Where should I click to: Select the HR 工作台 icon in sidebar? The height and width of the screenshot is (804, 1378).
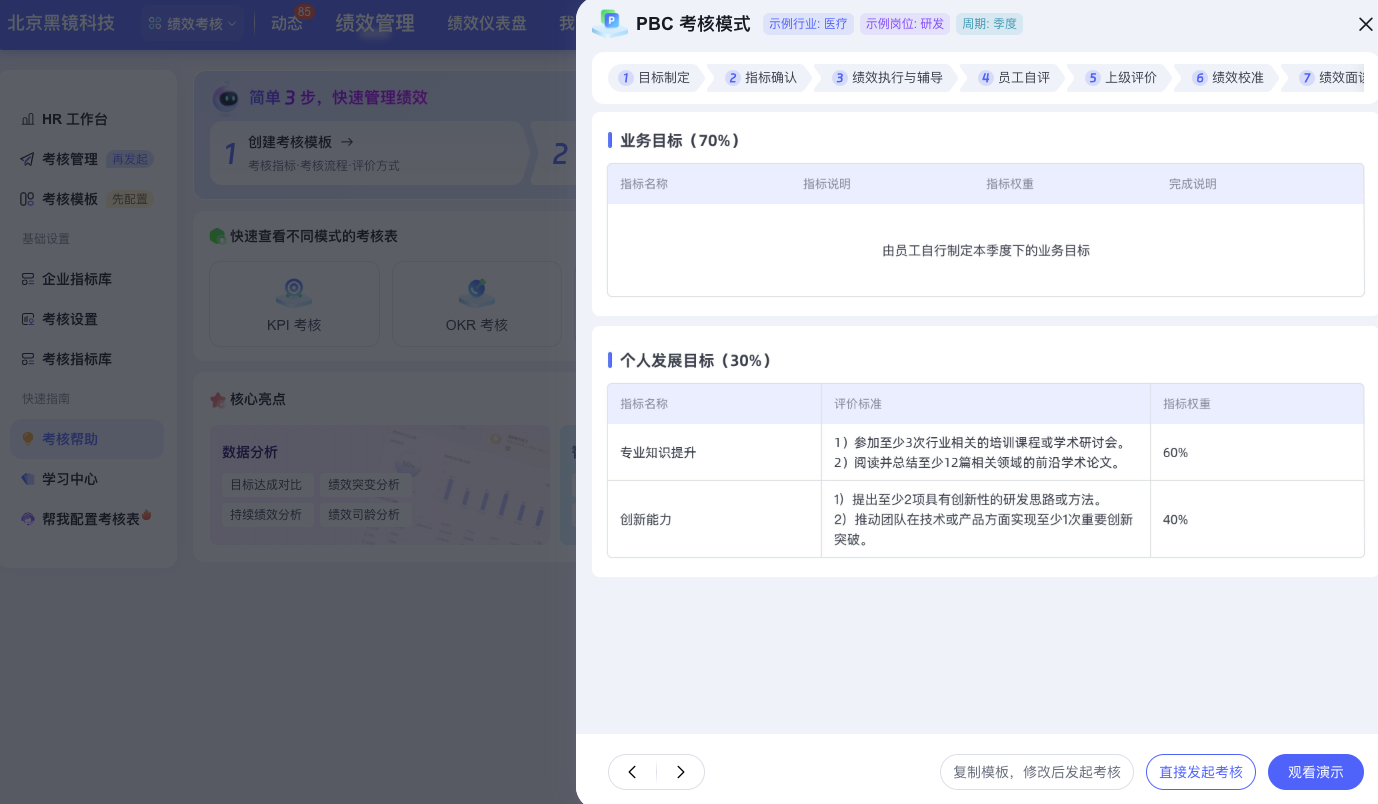coord(29,119)
